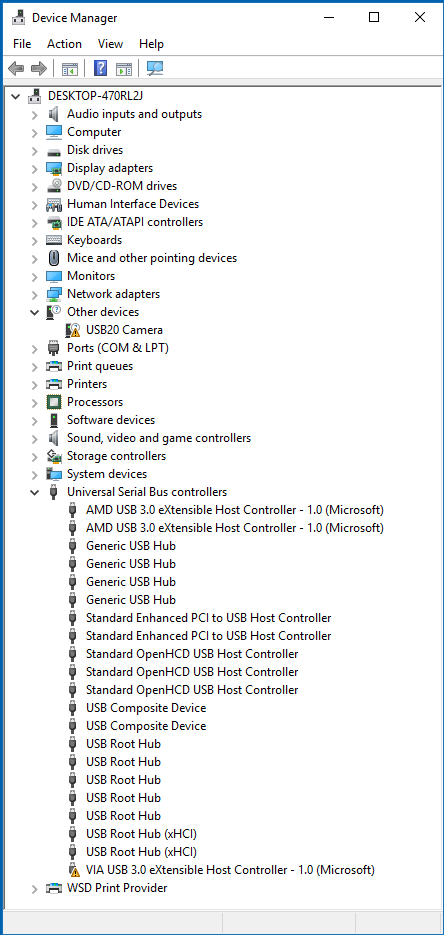Click the DVD/CD-ROM drives disc icon
Viewport: 444px width, 935px height.
[54, 186]
